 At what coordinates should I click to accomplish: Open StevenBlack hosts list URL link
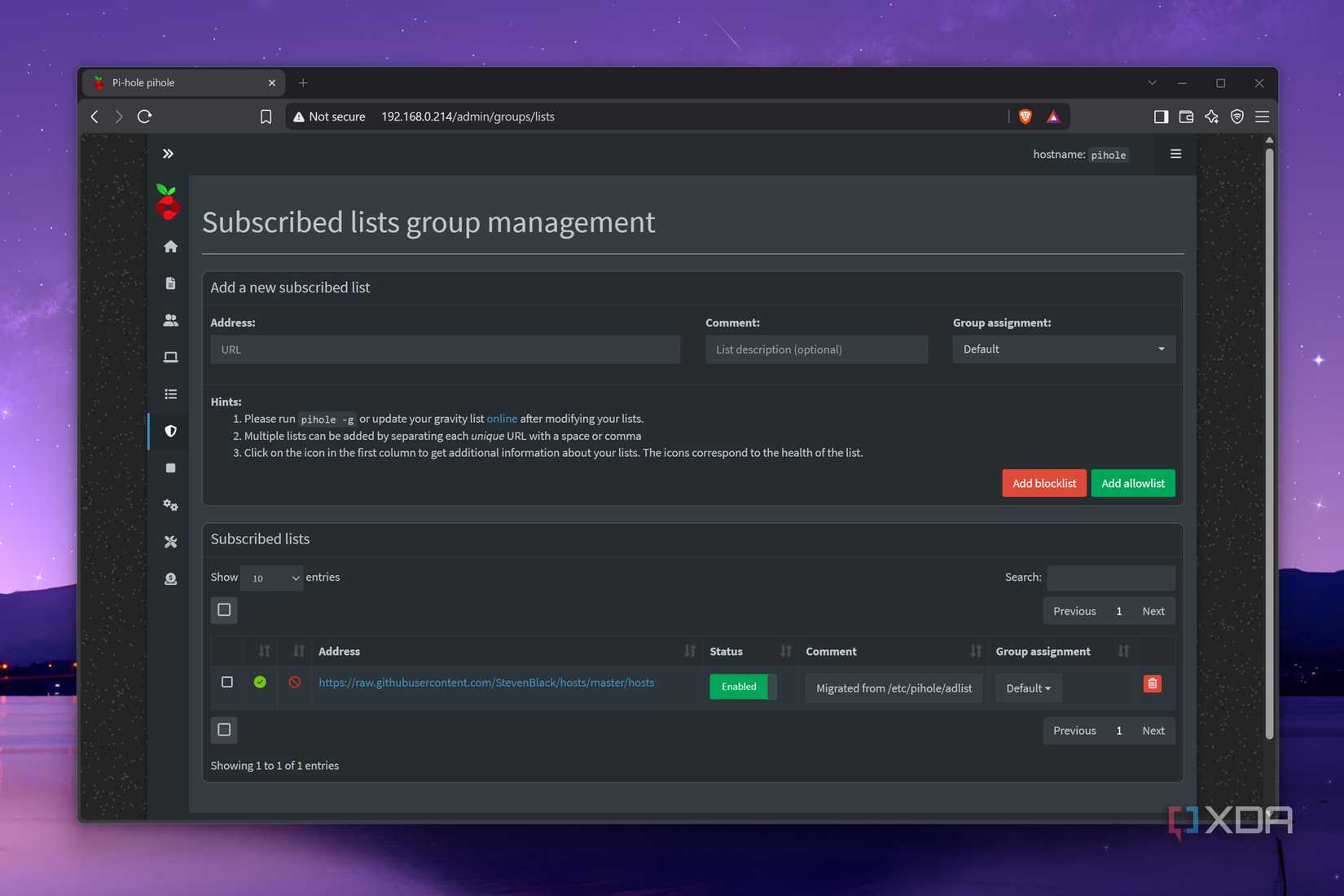486,683
